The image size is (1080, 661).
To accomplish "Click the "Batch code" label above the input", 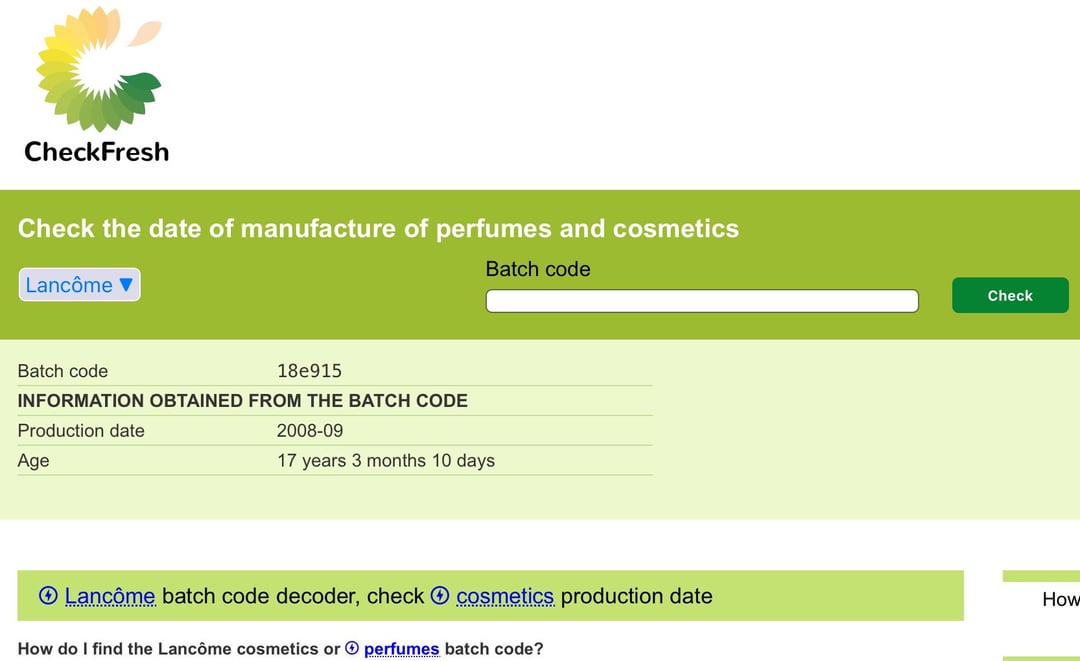I will 537,269.
